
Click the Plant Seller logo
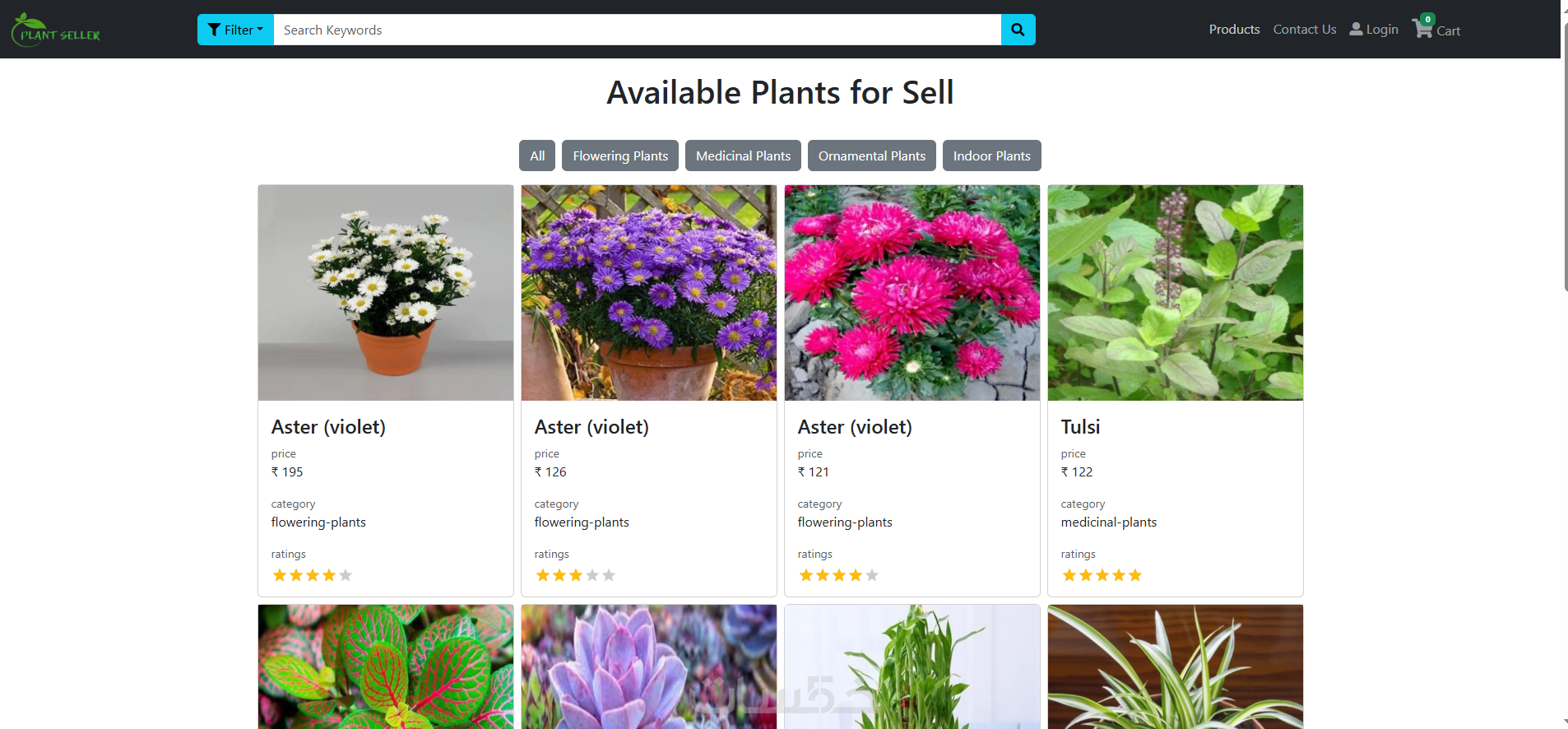point(56,30)
